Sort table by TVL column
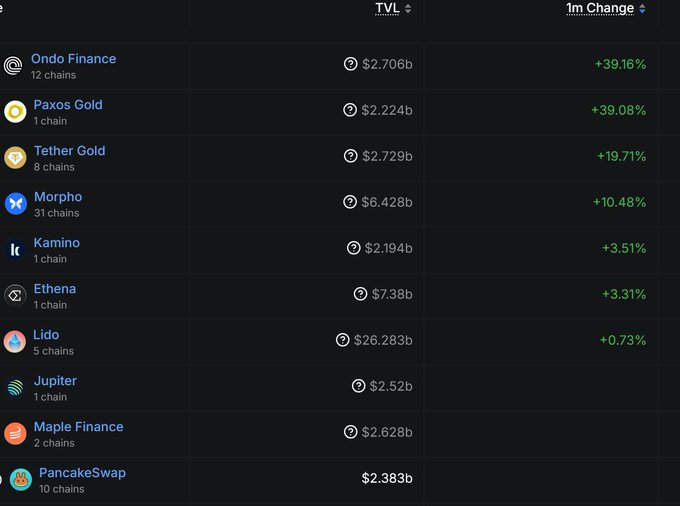 tap(387, 8)
